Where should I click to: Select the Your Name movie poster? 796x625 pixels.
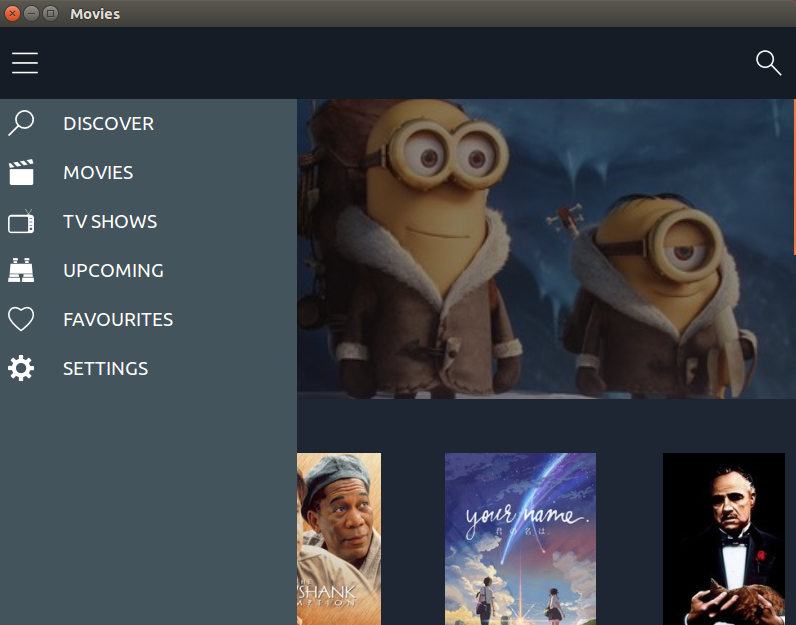(520, 539)
